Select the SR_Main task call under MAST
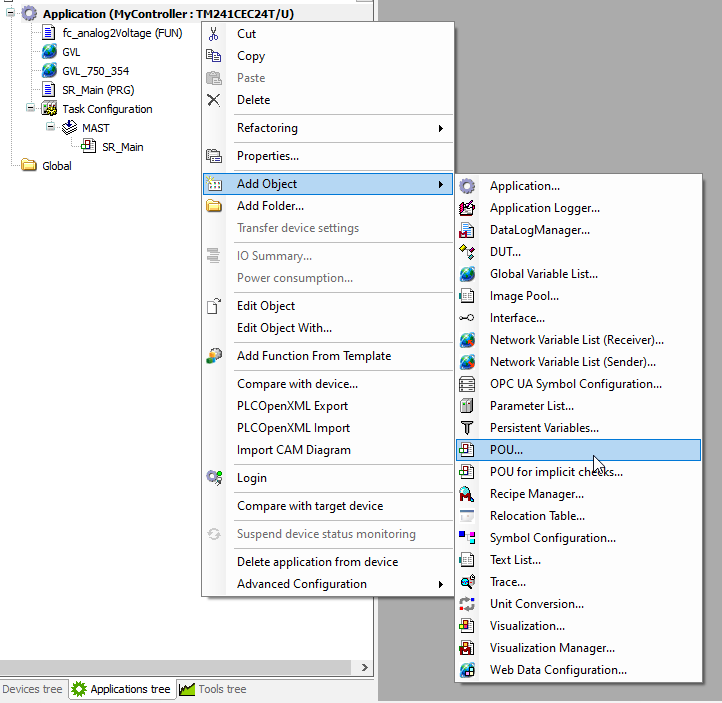Image resolution: width=722 pixels, height=703 pixels. [122, 147]
